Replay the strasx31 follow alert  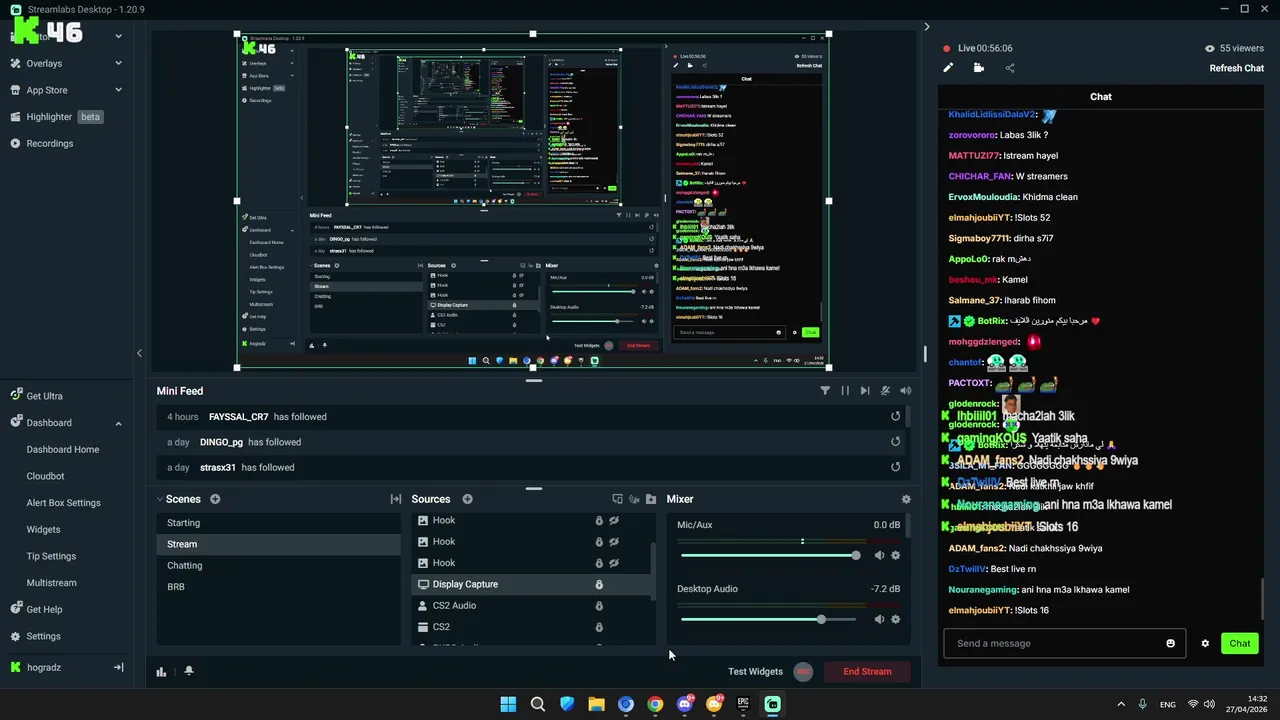coord(895,467)
